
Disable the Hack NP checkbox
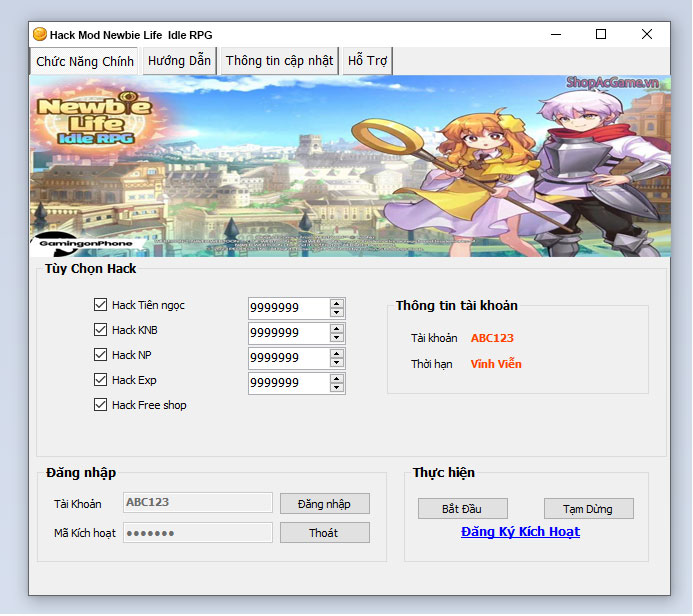click(x=100, y=355)
